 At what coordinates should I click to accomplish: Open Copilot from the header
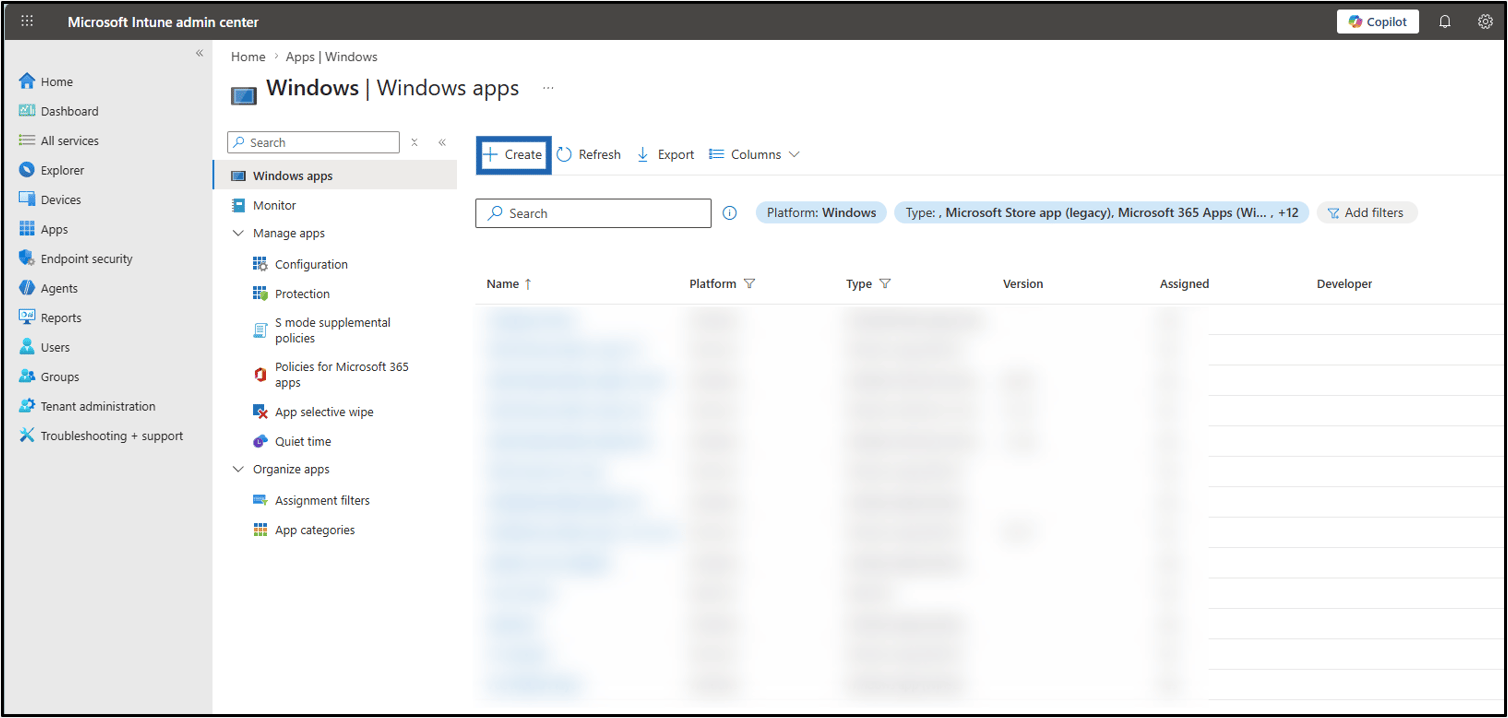click(1377, 21)
